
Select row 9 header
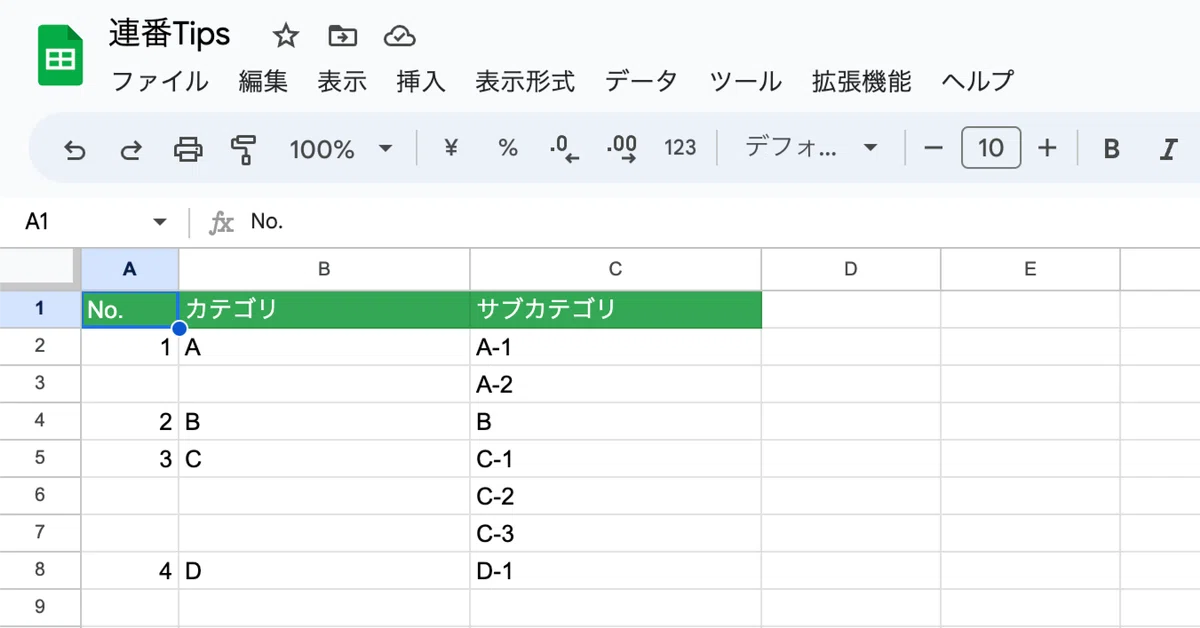click(x=40, y=607)
